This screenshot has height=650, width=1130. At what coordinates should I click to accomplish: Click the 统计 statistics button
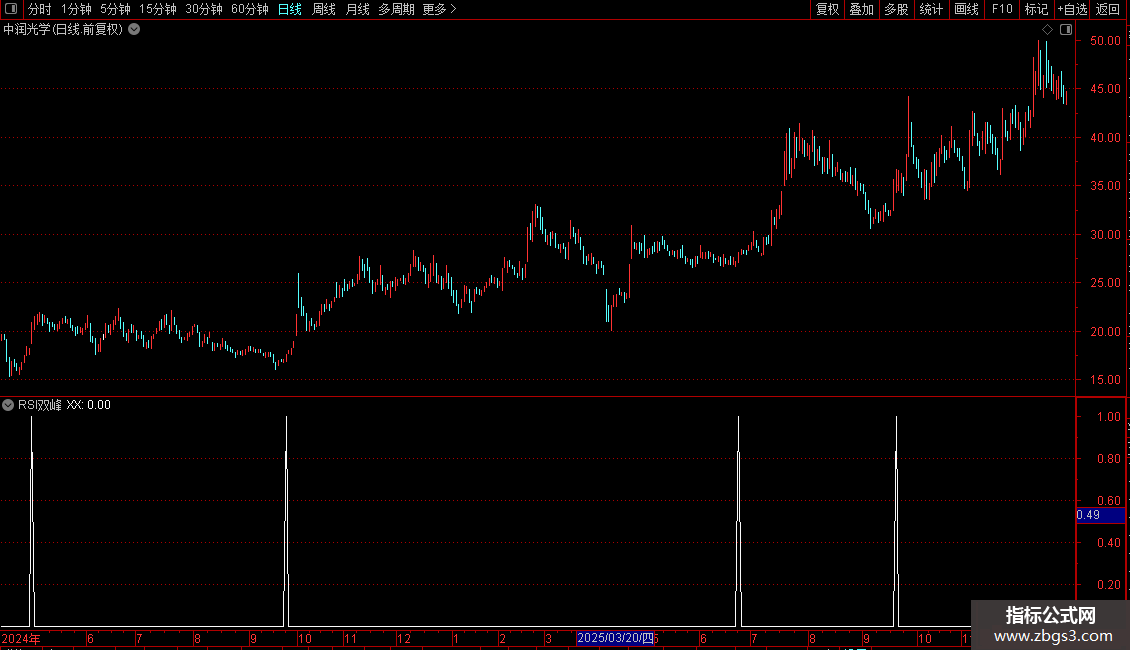pos(931,9)
